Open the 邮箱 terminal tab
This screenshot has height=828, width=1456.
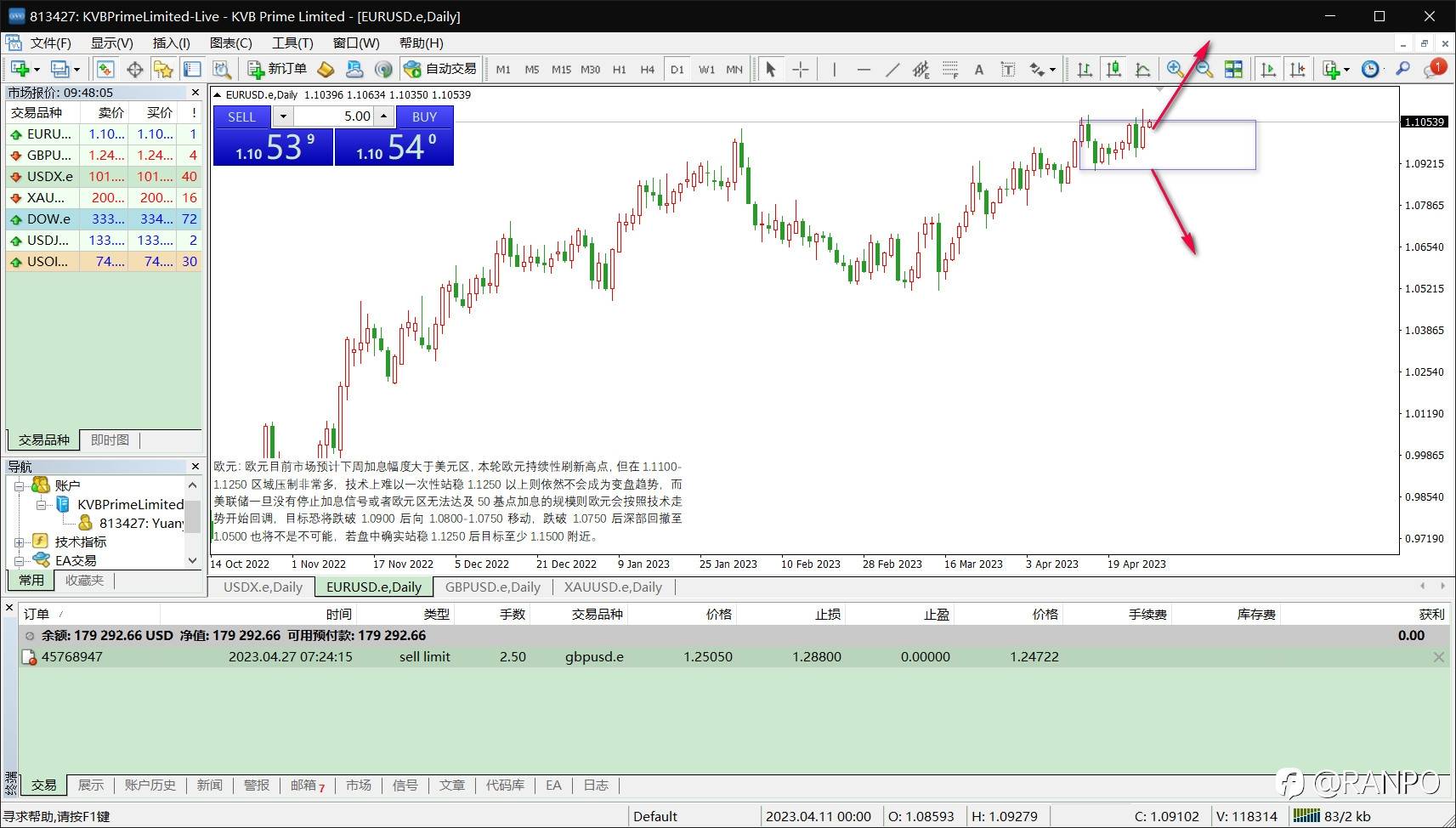[x=308, y=785]
